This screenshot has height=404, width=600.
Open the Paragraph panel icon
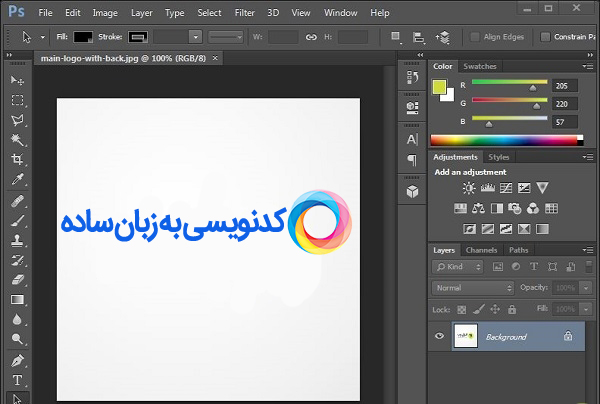point(412,160)
